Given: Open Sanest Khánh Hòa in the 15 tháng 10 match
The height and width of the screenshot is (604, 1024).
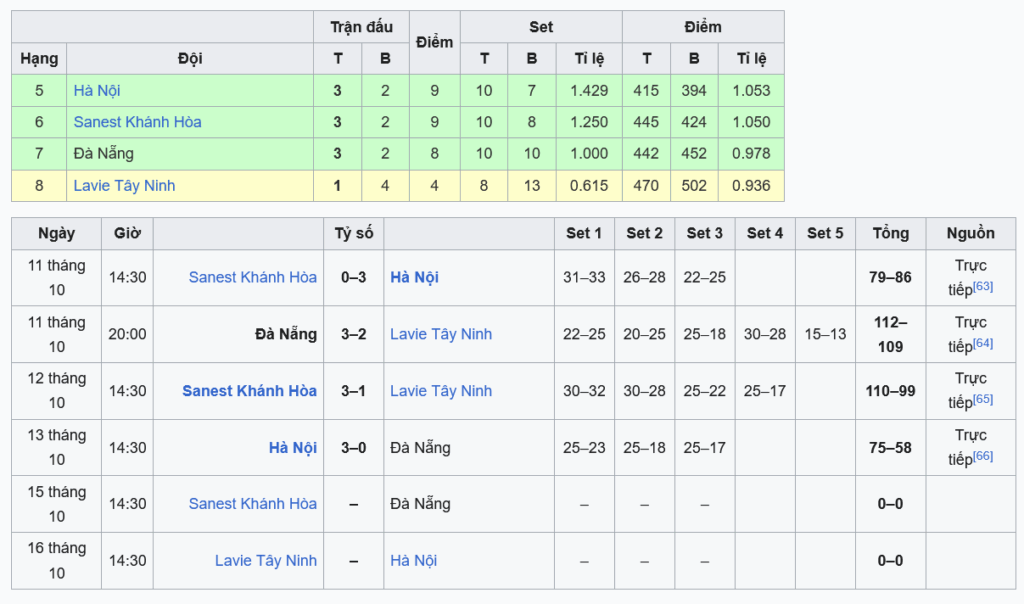Looking at the screenshot, I should (x=252, y=504).
